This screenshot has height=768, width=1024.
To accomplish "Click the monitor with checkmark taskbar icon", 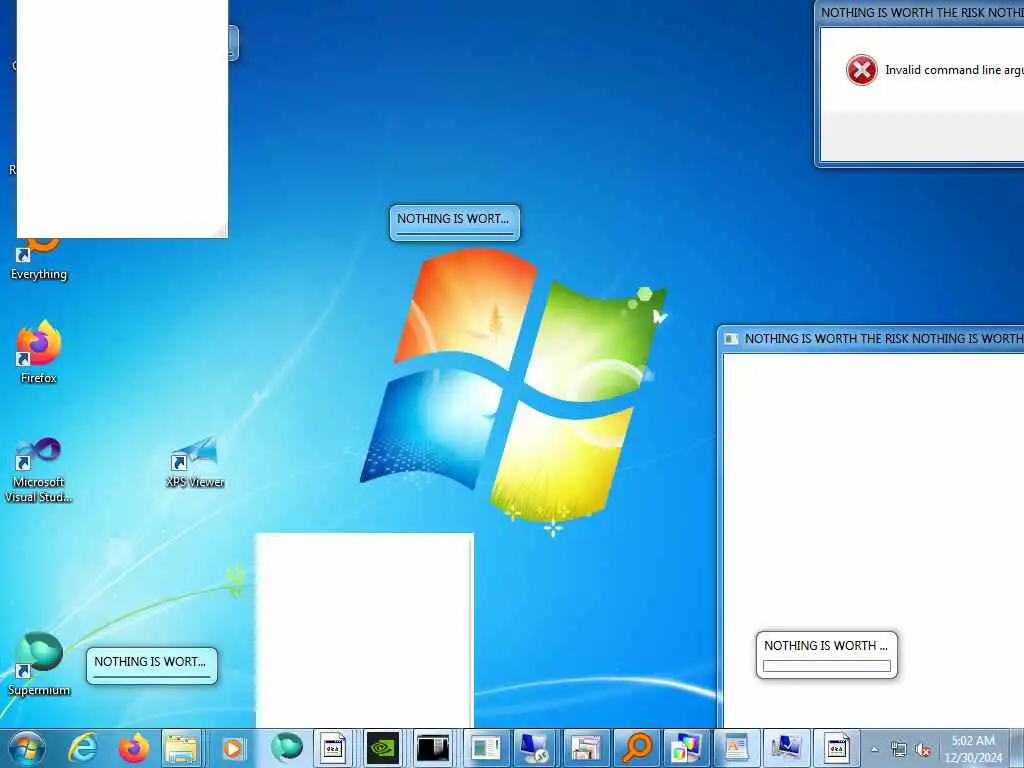I will point(786,748).
